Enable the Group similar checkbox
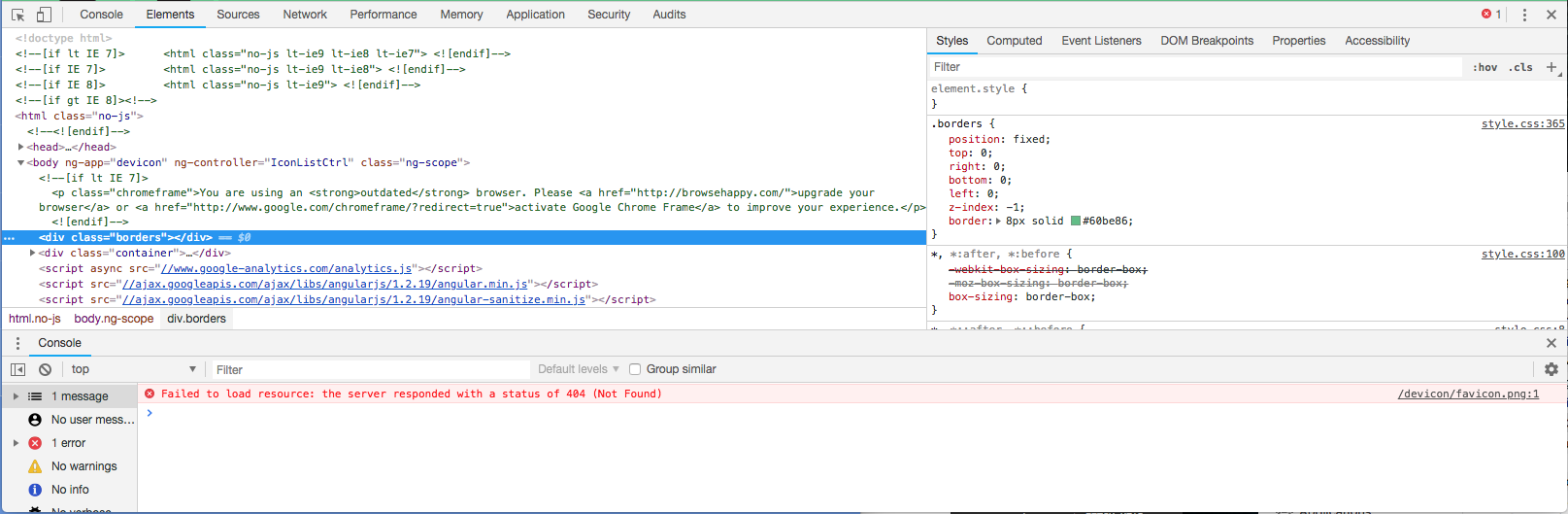This screenshot has width=1568, height=514. (x=635, y=369)
